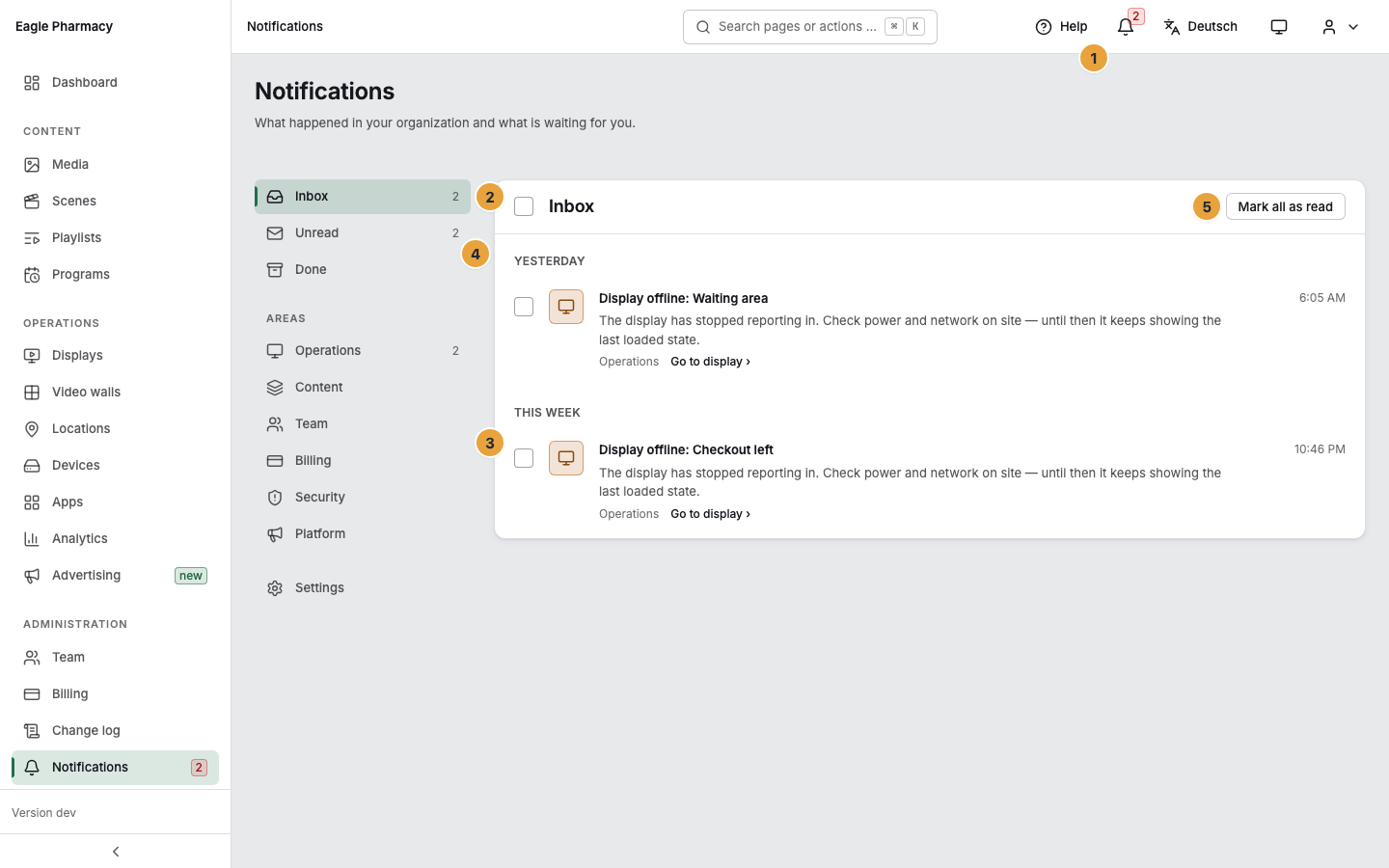Select Notifications in the left sidebar

pos(115,768)
